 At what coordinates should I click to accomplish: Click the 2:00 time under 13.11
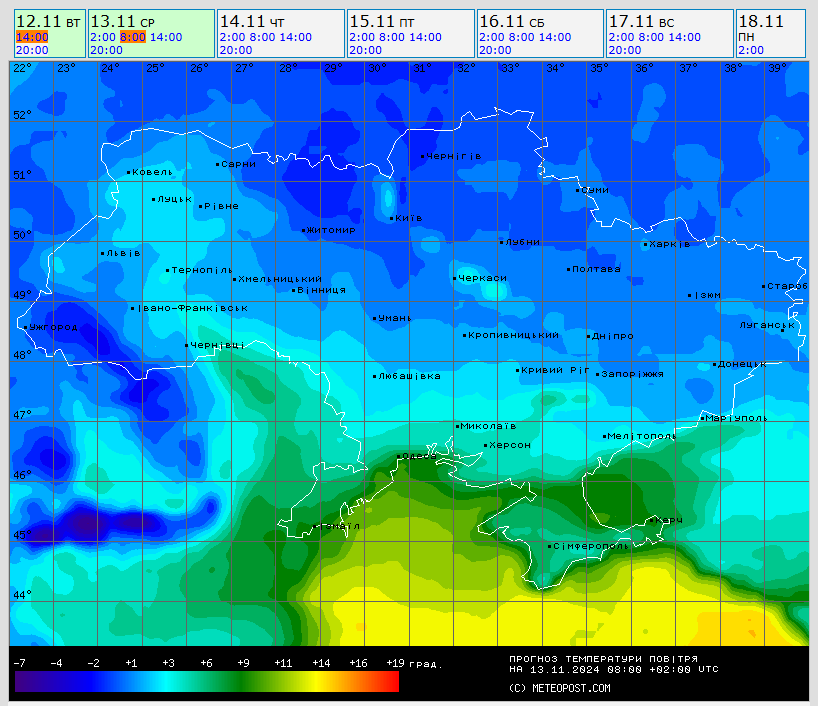tap(101, 37)
